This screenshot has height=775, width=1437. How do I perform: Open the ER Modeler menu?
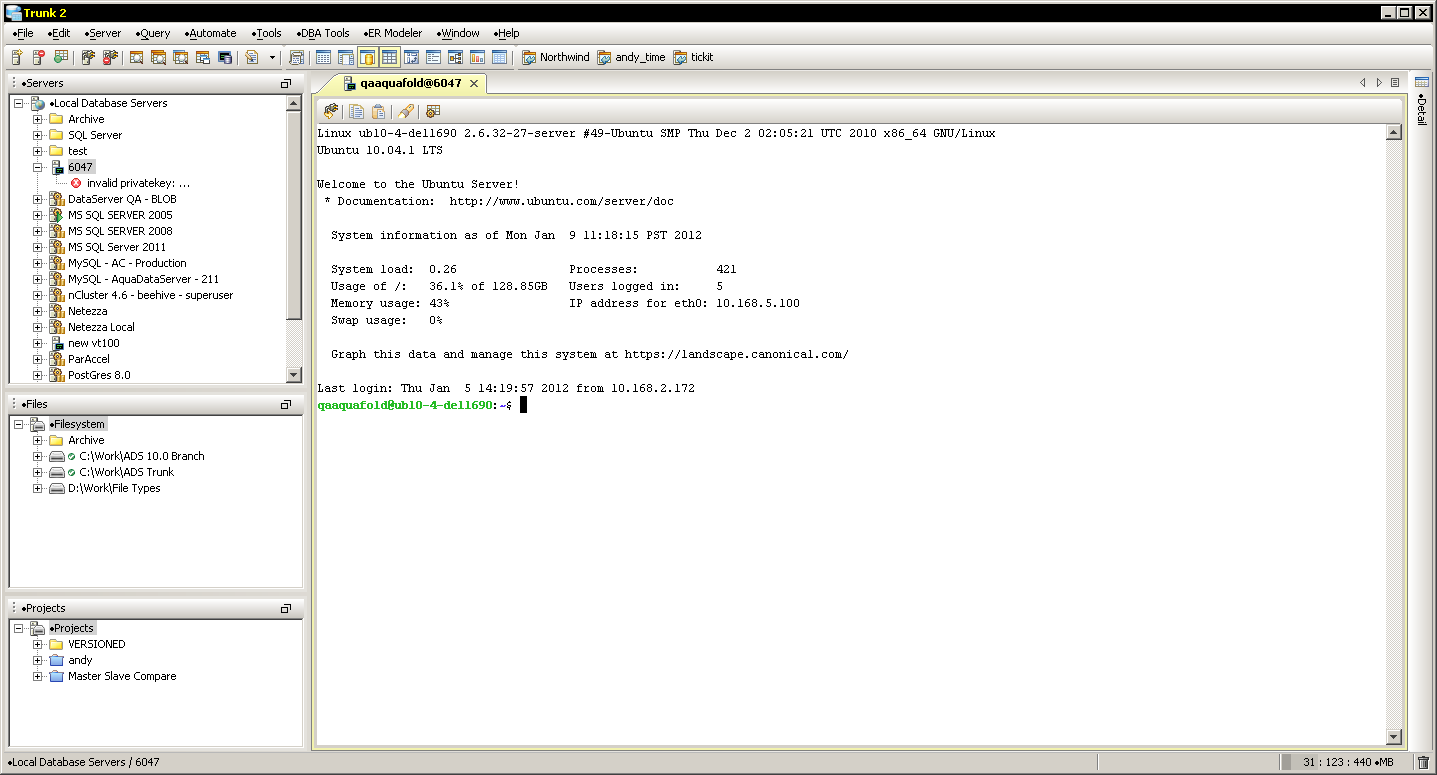(391, 33)
